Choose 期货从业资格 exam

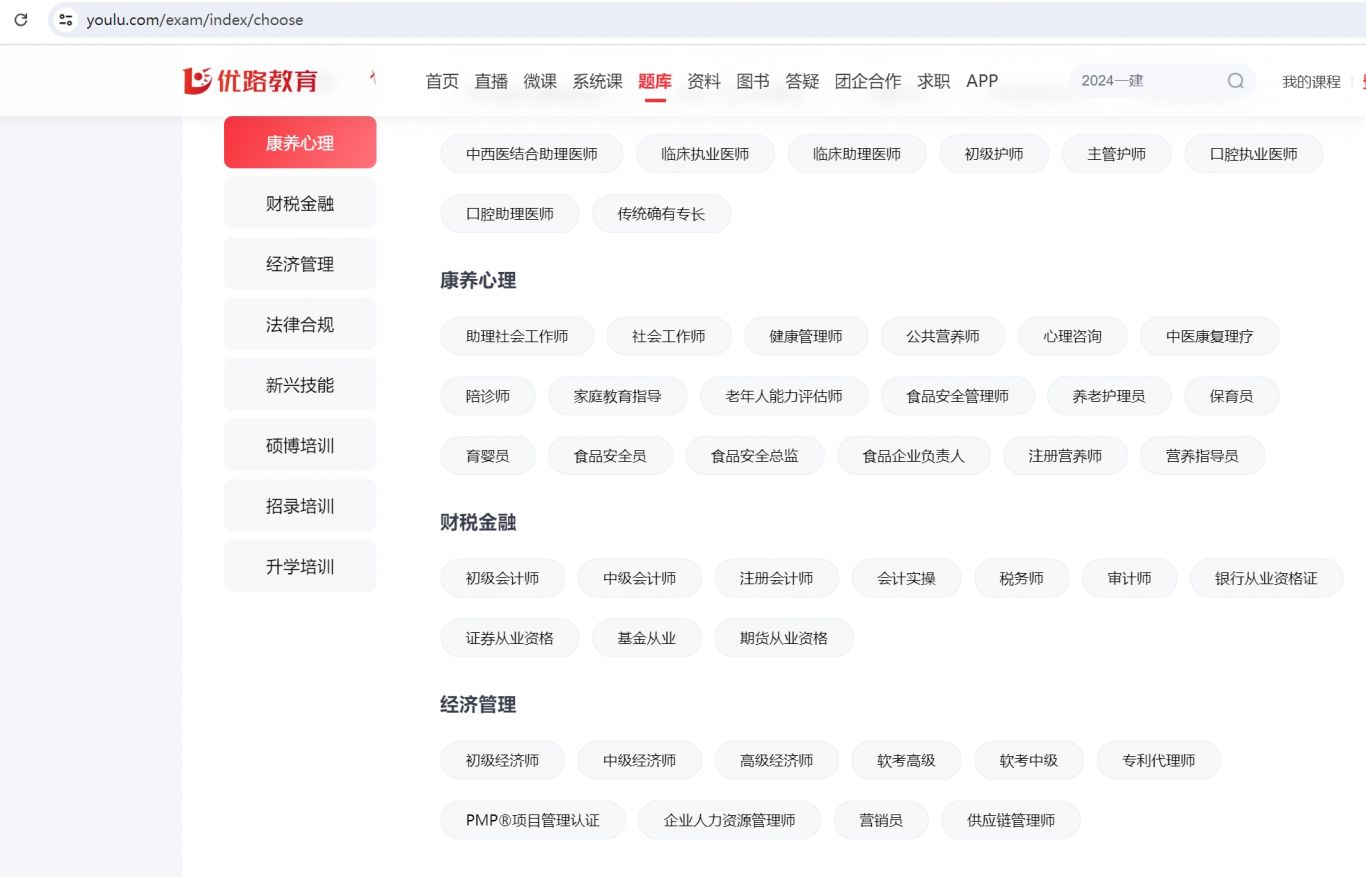[784, 638]
